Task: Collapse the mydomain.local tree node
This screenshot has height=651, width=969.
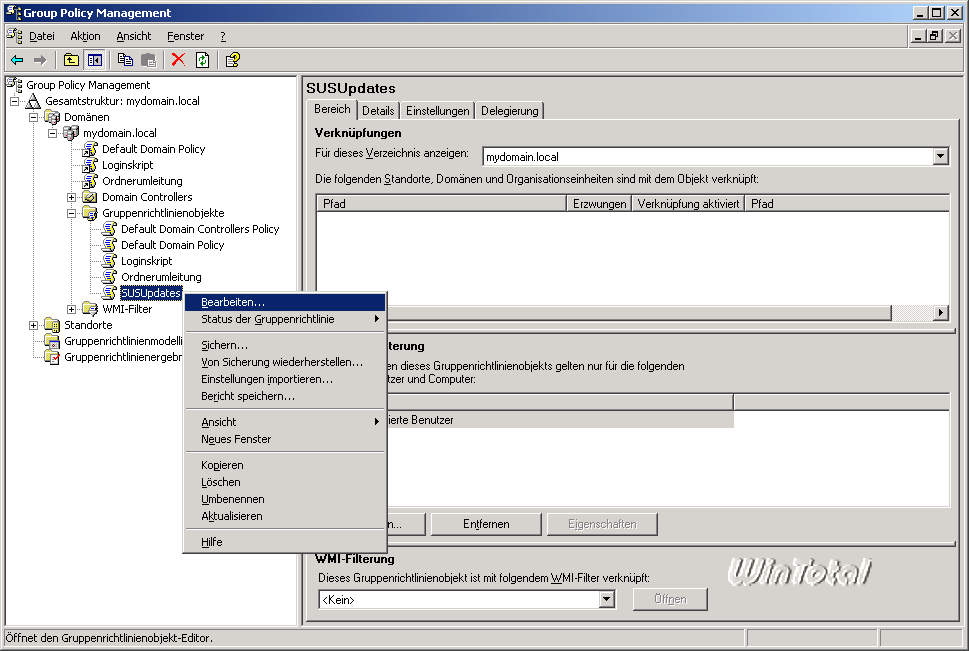Action: (x=53, y=134)
